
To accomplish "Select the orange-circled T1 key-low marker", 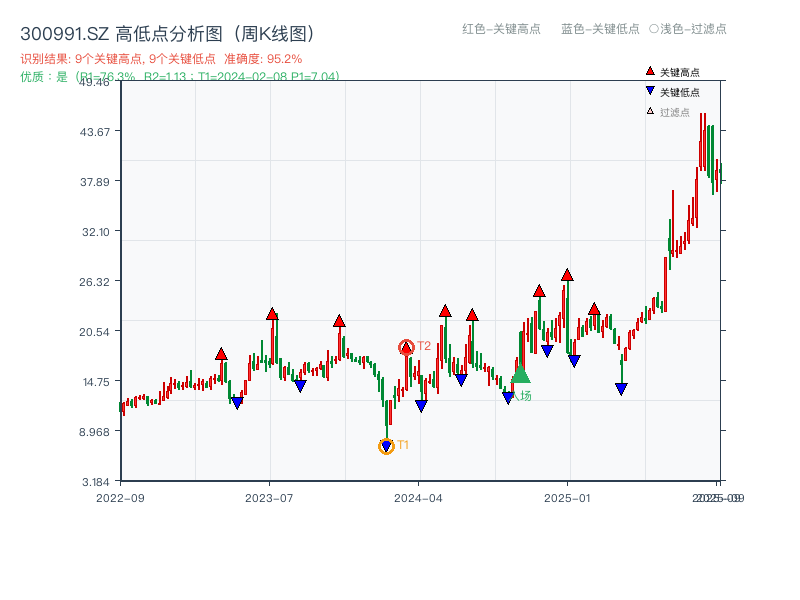I will (386, 445).
